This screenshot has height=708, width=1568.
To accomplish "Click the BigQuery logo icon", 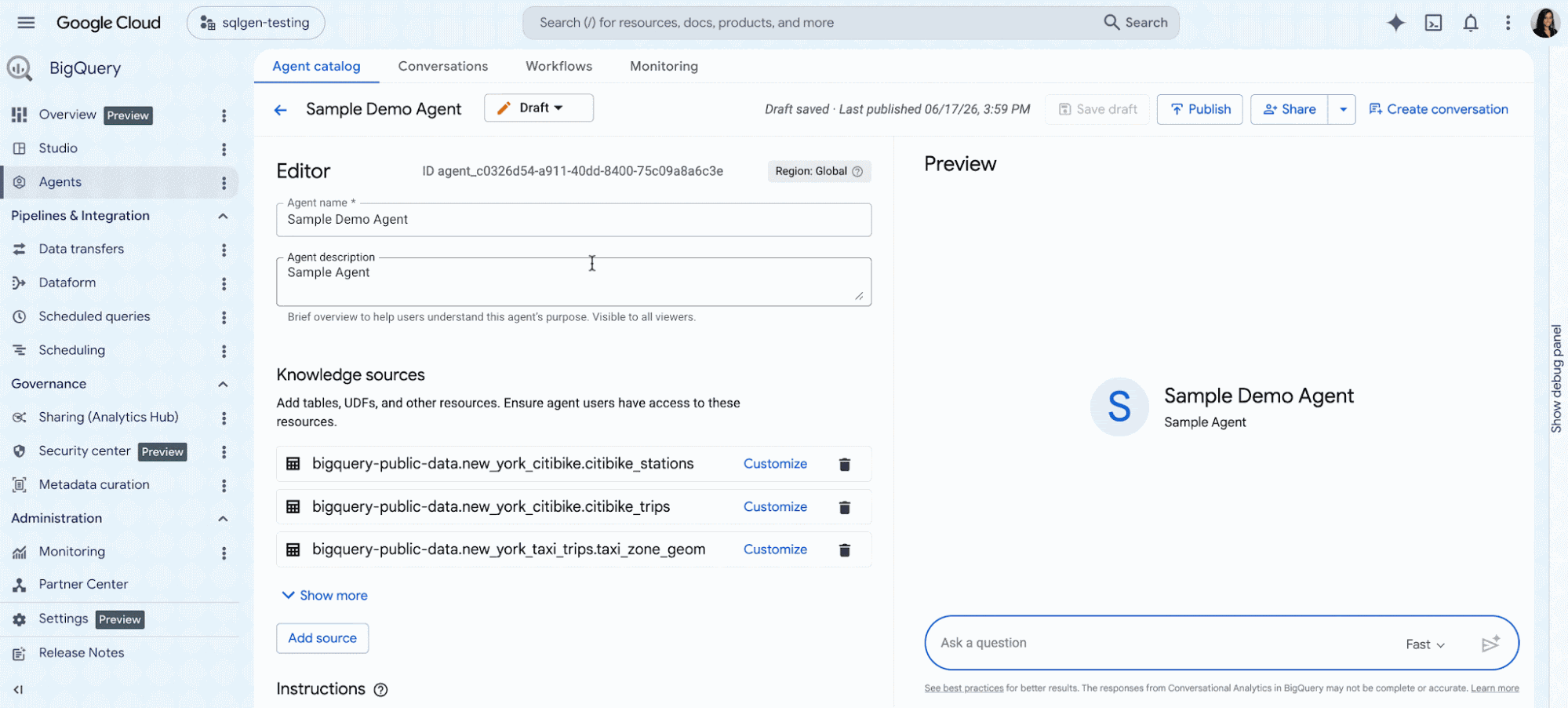I will pos(20,68).
